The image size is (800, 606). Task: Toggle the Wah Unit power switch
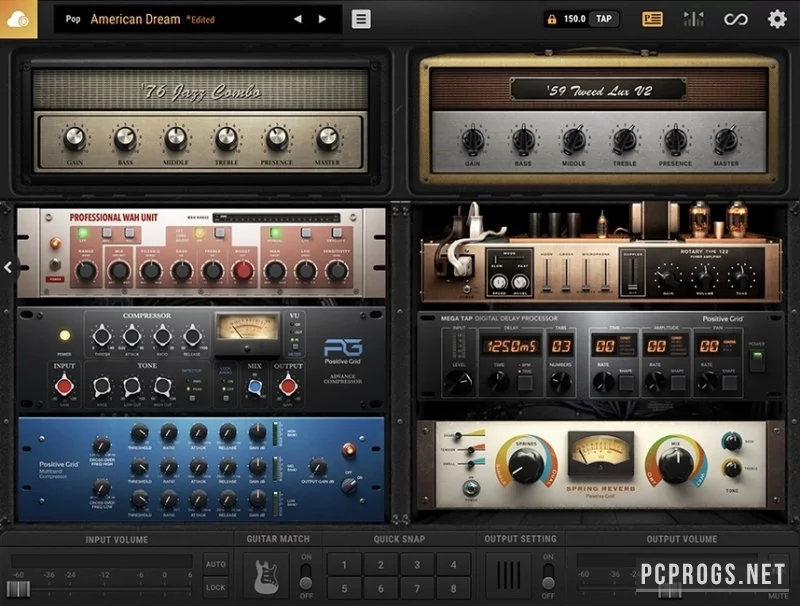point(55,265)
